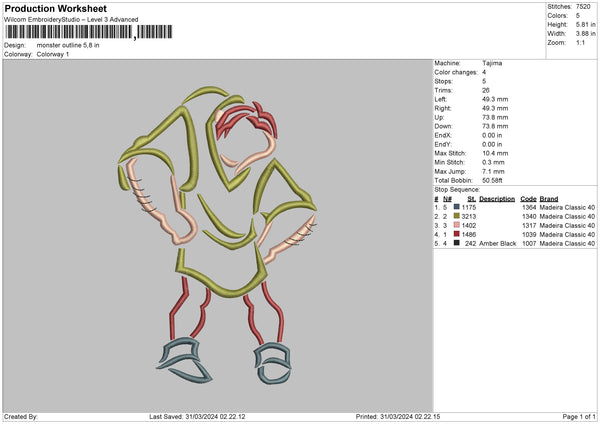The height and width of the screenshot is (424, 600).
Task: Click the Stop Sequence heading
Action: tap(456, 188)
